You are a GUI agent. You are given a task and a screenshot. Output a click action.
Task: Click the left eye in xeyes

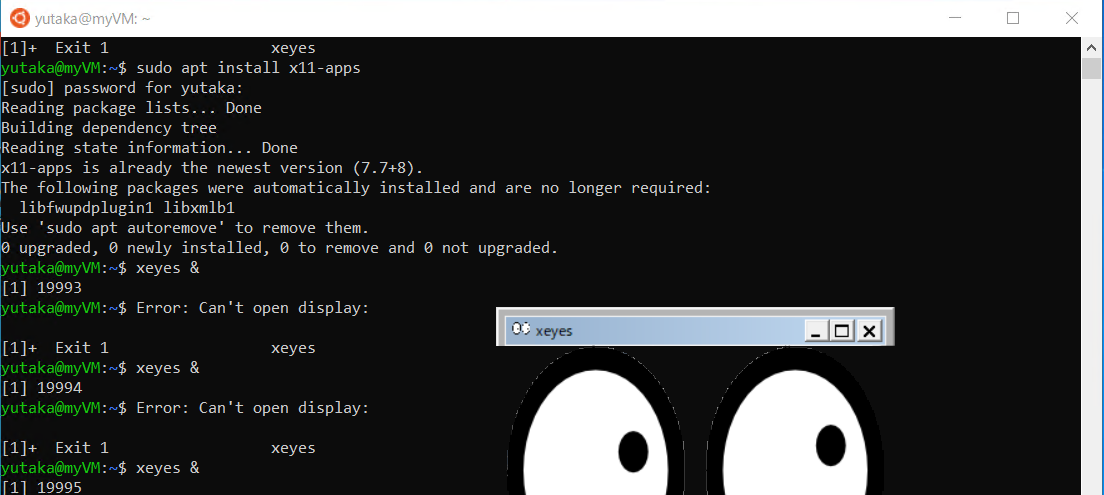pos(596,421)
